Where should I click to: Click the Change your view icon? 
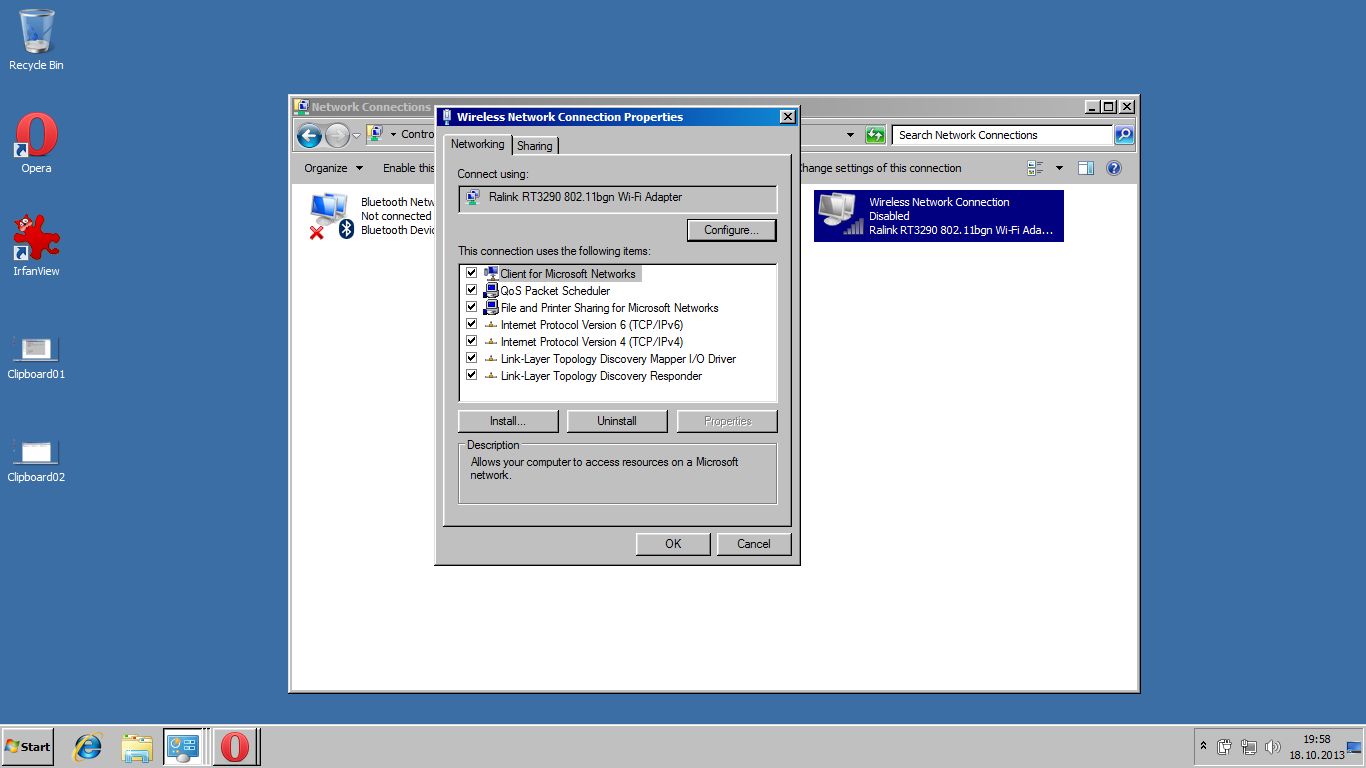pos(1035,168)
